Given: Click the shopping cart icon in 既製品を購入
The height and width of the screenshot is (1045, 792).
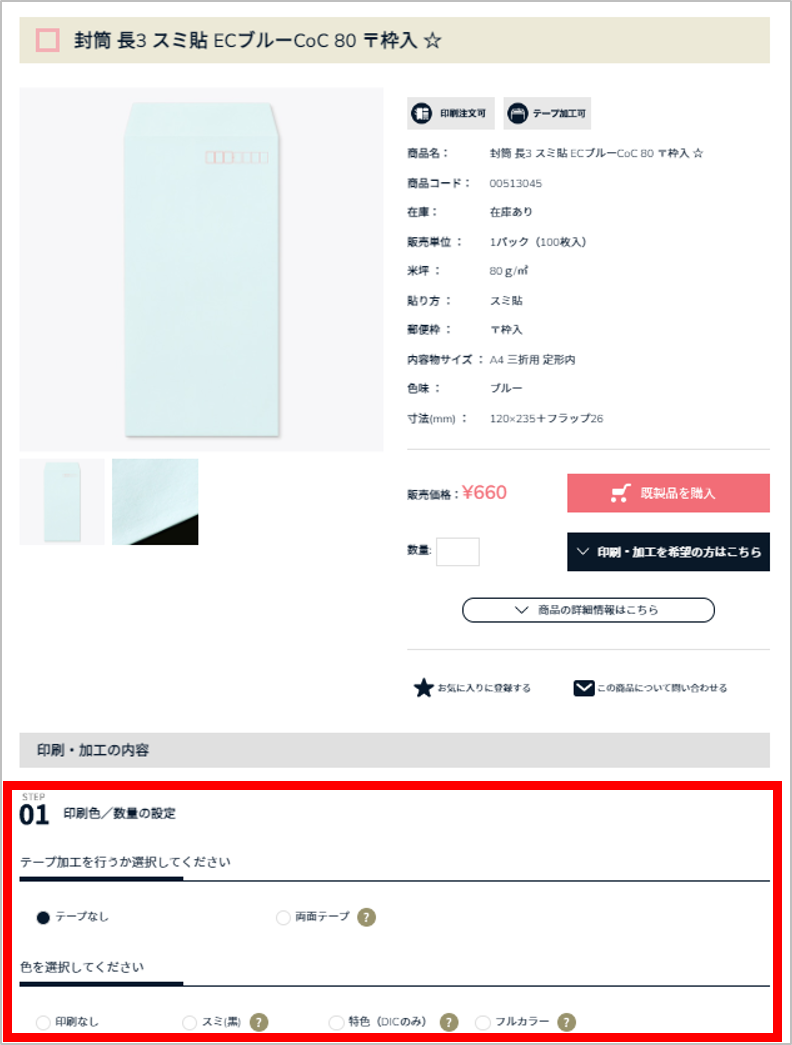Looking at the screenshot, I should point(621,493).
